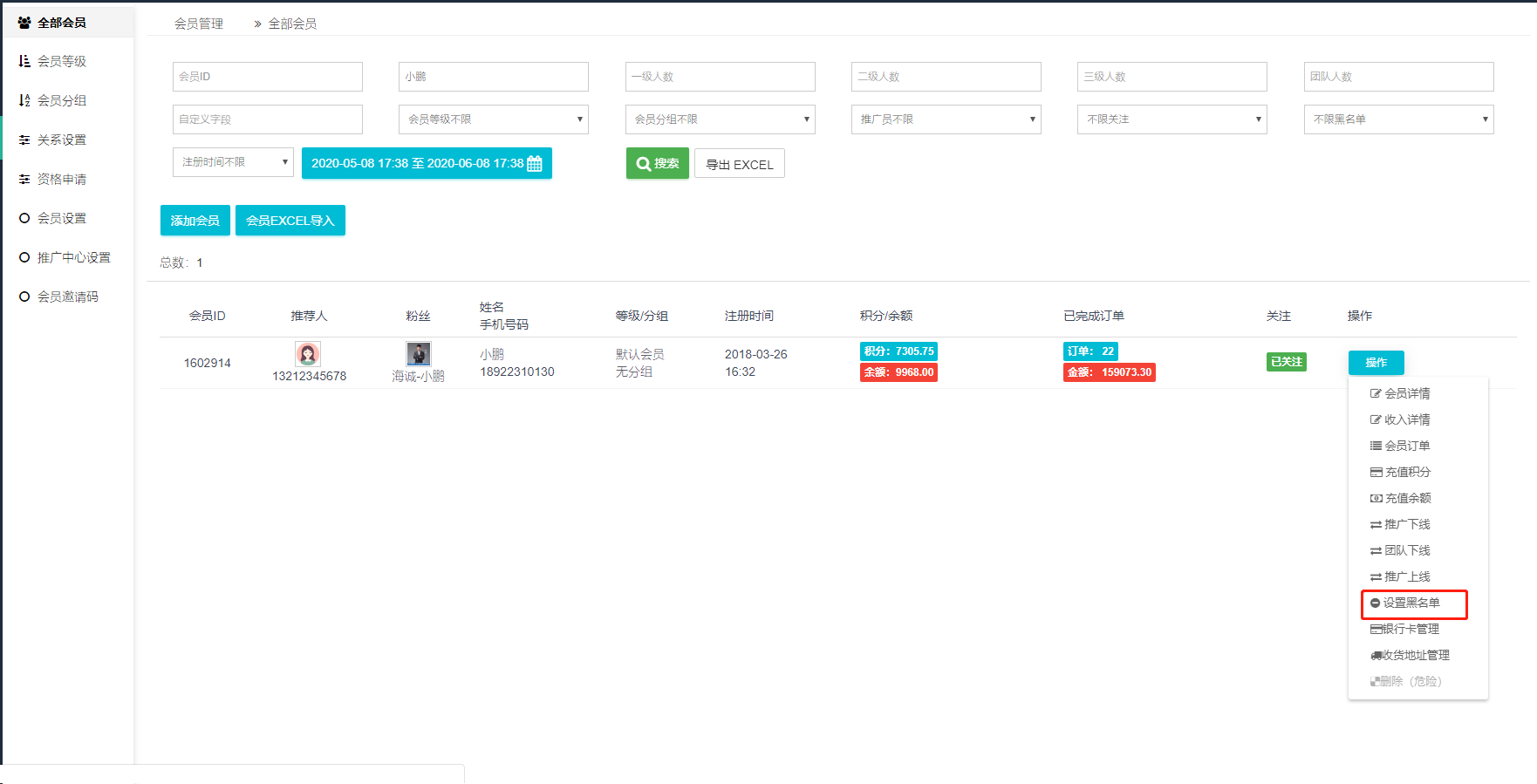1537x784 pixels.
Task: Open the 不限关注 dropdown
Action: [x=1172, y=119]
